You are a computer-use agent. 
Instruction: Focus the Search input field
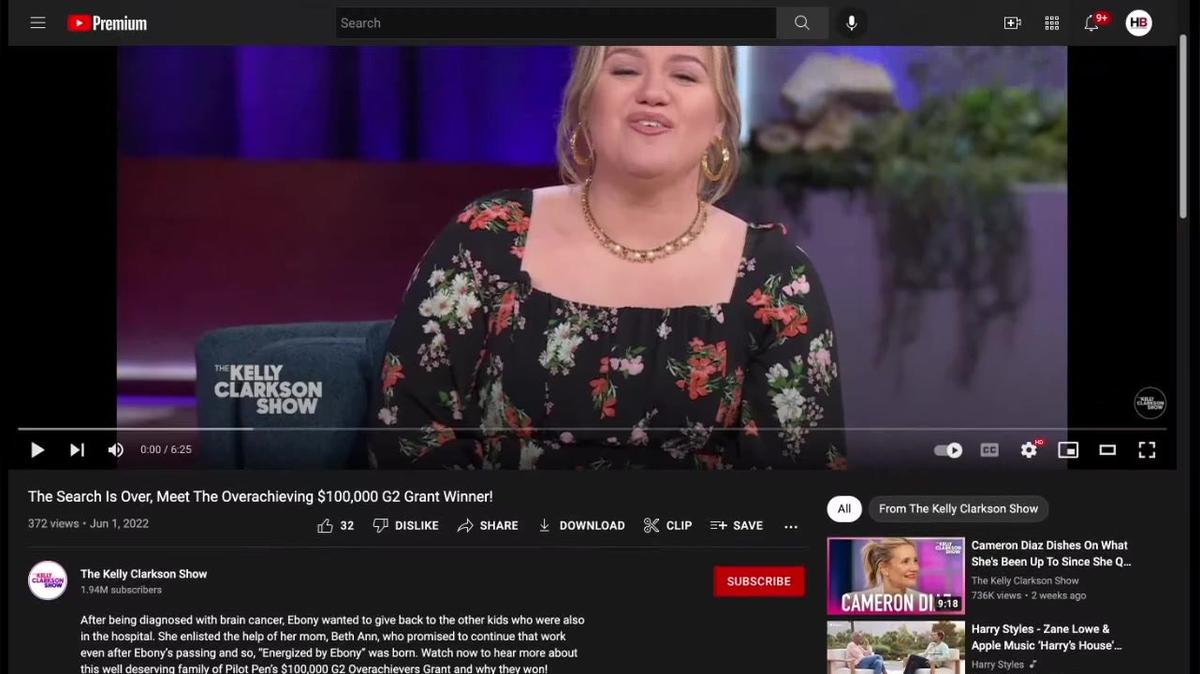555,23
